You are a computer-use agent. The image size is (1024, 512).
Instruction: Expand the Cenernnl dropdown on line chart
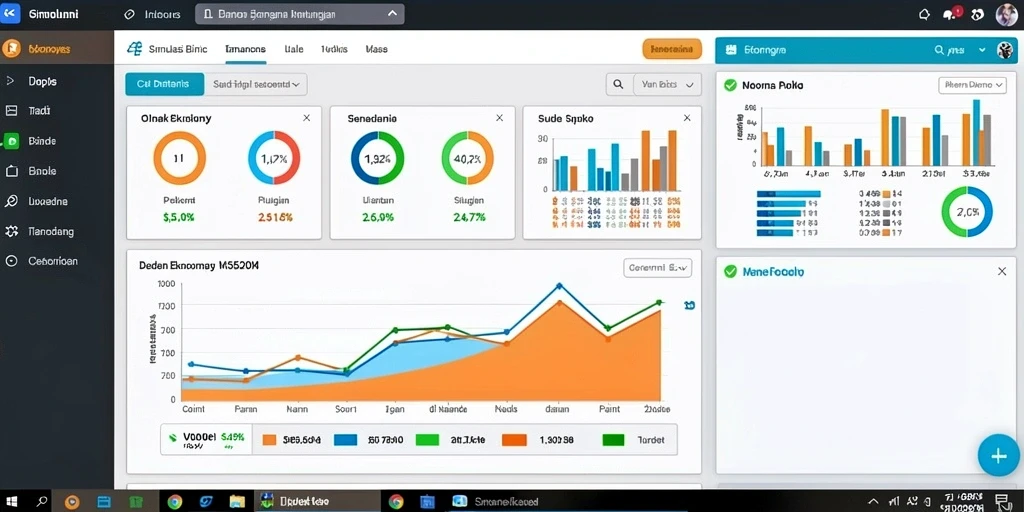point(658,268)
